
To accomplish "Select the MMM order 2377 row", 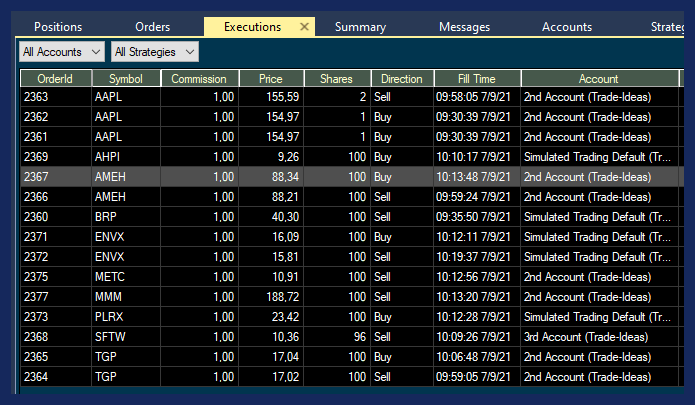I will point(300,297).
